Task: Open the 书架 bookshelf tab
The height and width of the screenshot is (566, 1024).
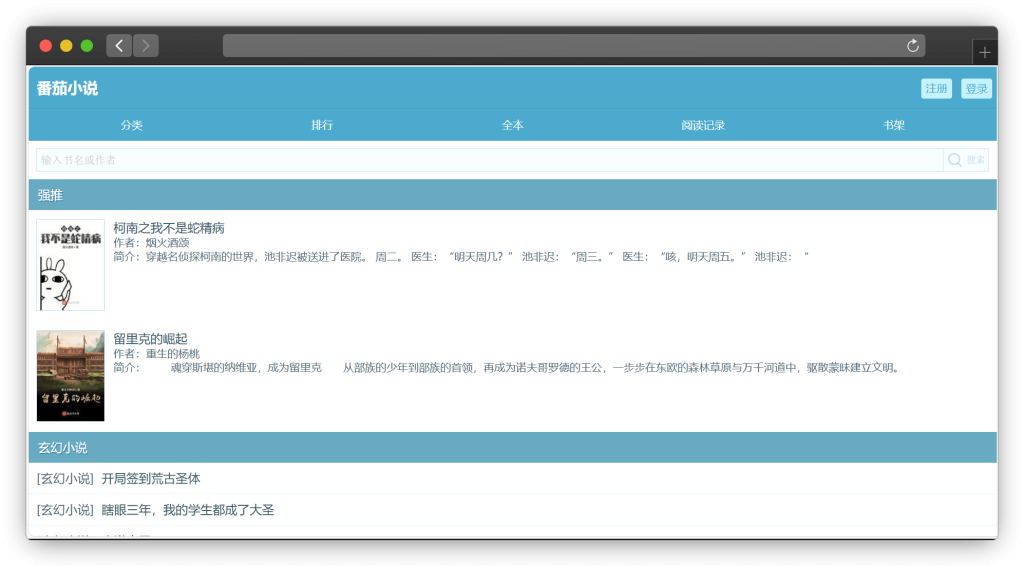Action: pos(894,125)
